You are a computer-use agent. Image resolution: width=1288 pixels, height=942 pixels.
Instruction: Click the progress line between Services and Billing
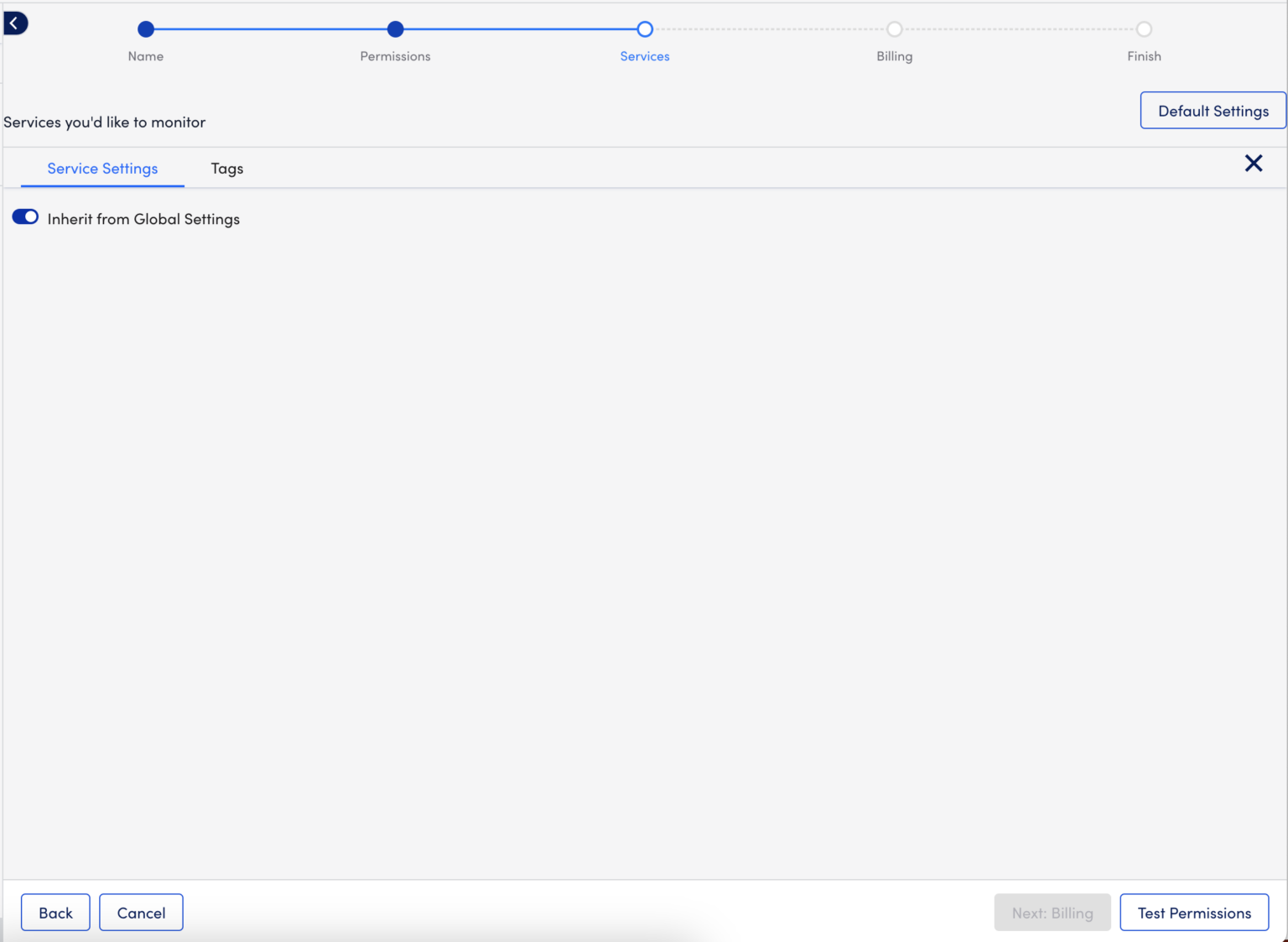coord(769,29)
